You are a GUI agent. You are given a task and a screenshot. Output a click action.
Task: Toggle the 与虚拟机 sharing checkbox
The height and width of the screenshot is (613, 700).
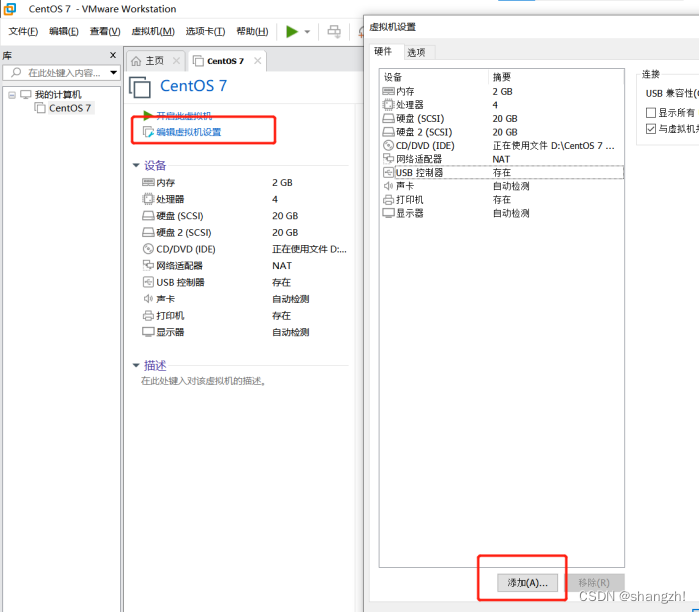(651, 129)
